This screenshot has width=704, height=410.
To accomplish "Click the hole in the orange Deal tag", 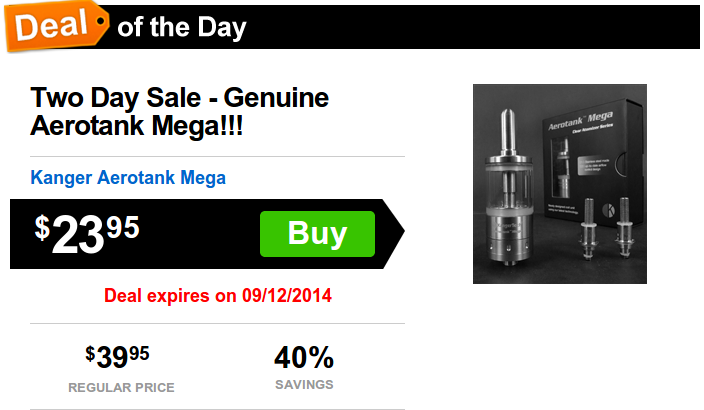I will (101, 21).
